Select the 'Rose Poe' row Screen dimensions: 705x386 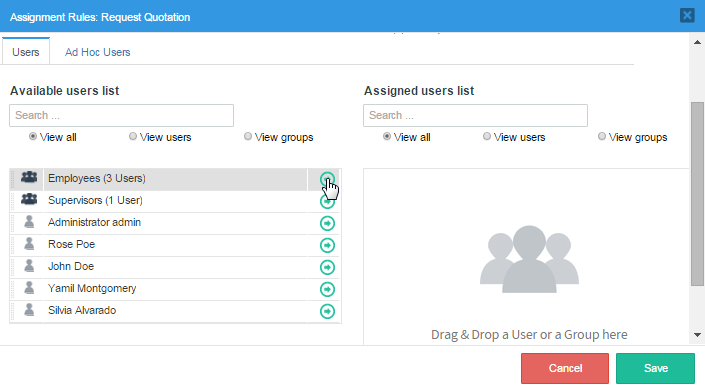pos(175,245)
